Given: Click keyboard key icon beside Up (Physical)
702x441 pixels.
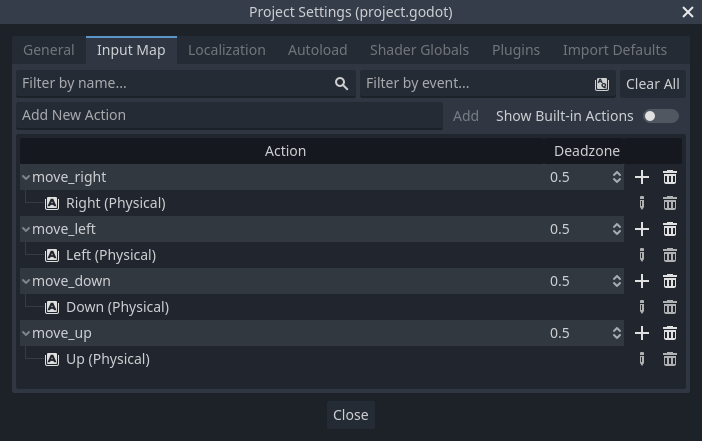Looking at the screenshot, I should [52, 359].
